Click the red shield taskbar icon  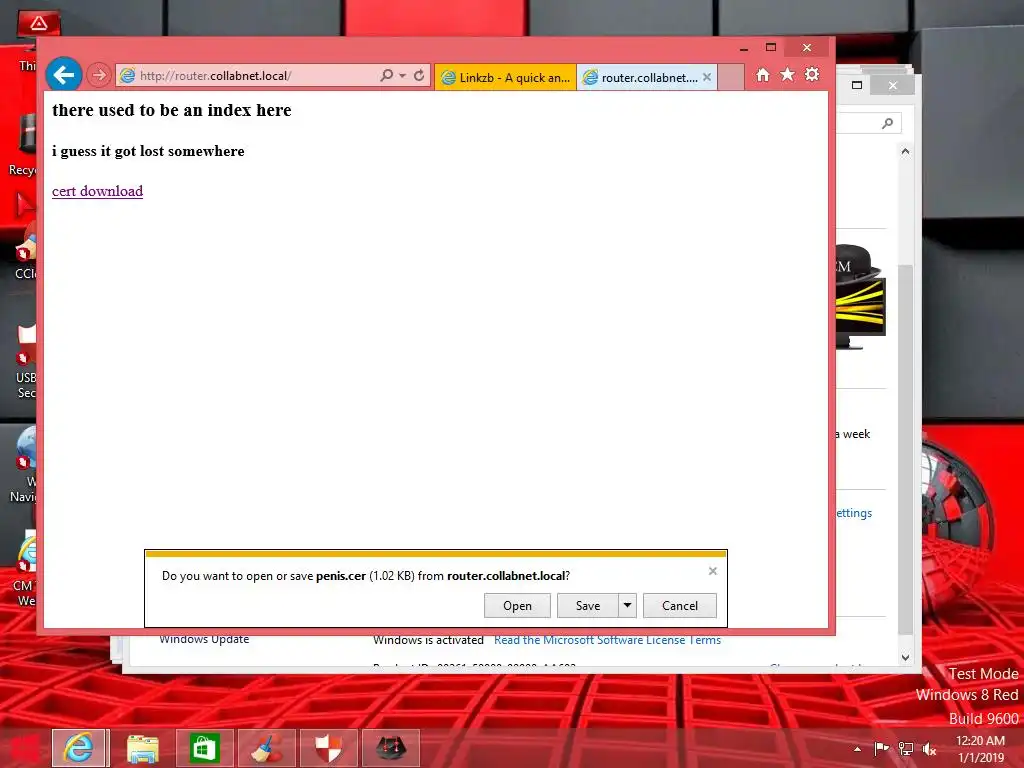tap(328, 748)
